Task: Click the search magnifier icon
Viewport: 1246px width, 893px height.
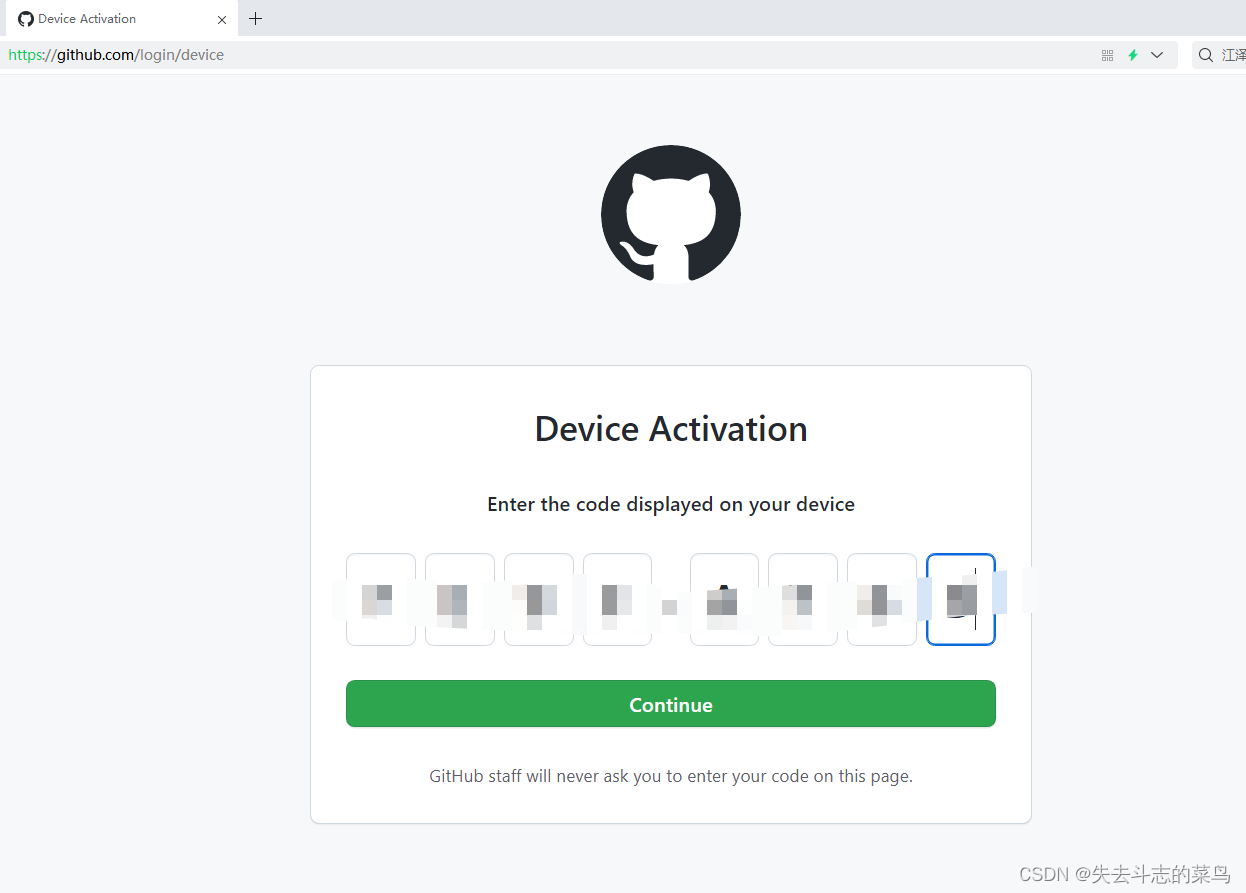Action: pyautogui.click(x=1206, y=55)
